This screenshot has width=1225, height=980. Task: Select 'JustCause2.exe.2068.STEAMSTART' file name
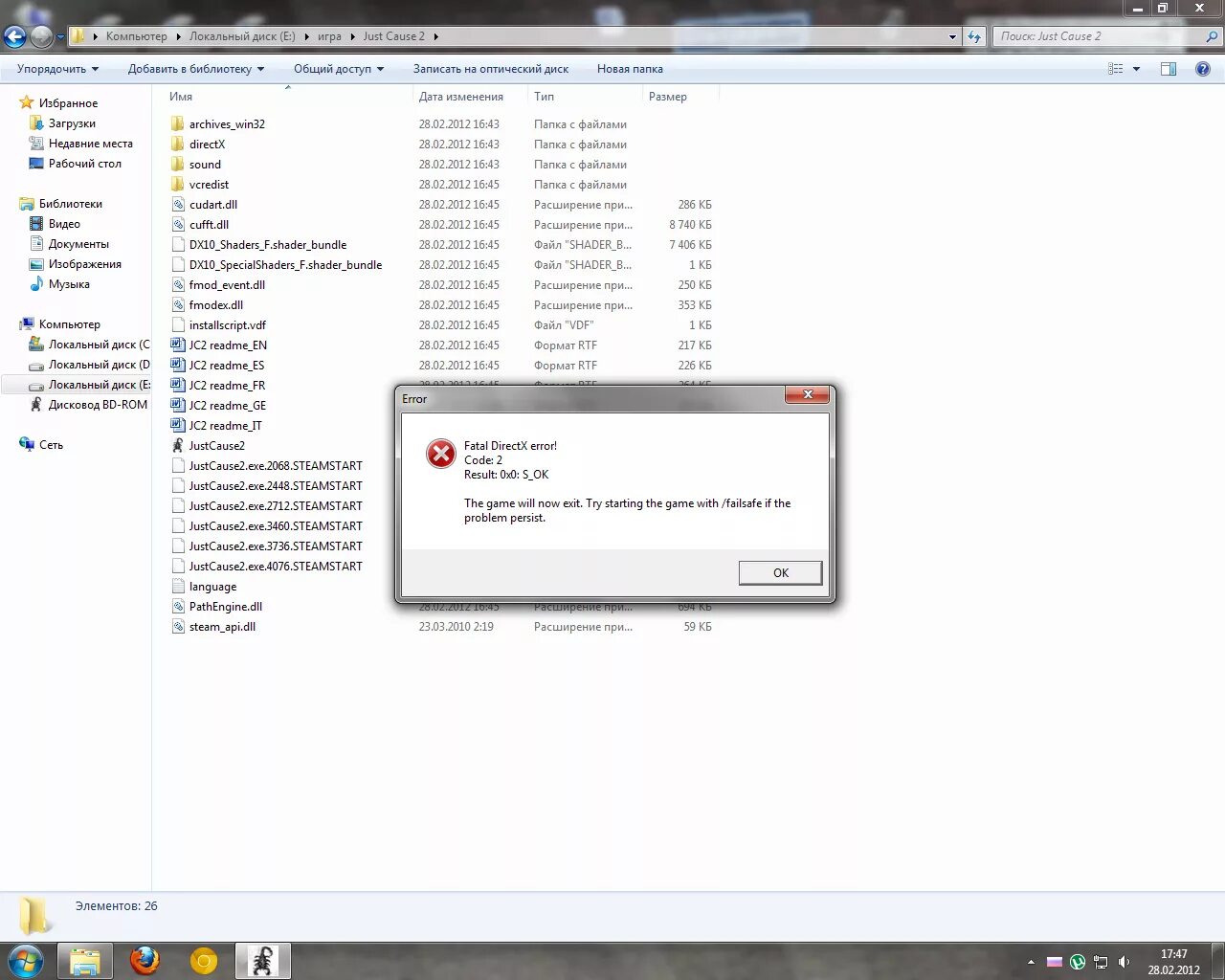click(276, 466)
